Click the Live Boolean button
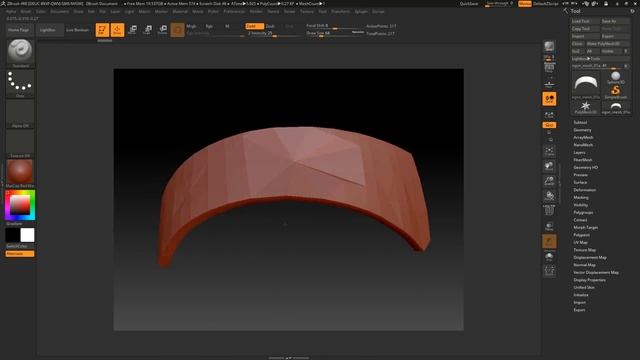The height and width of the screenshot is (360, 640). (x=78, y=30)
